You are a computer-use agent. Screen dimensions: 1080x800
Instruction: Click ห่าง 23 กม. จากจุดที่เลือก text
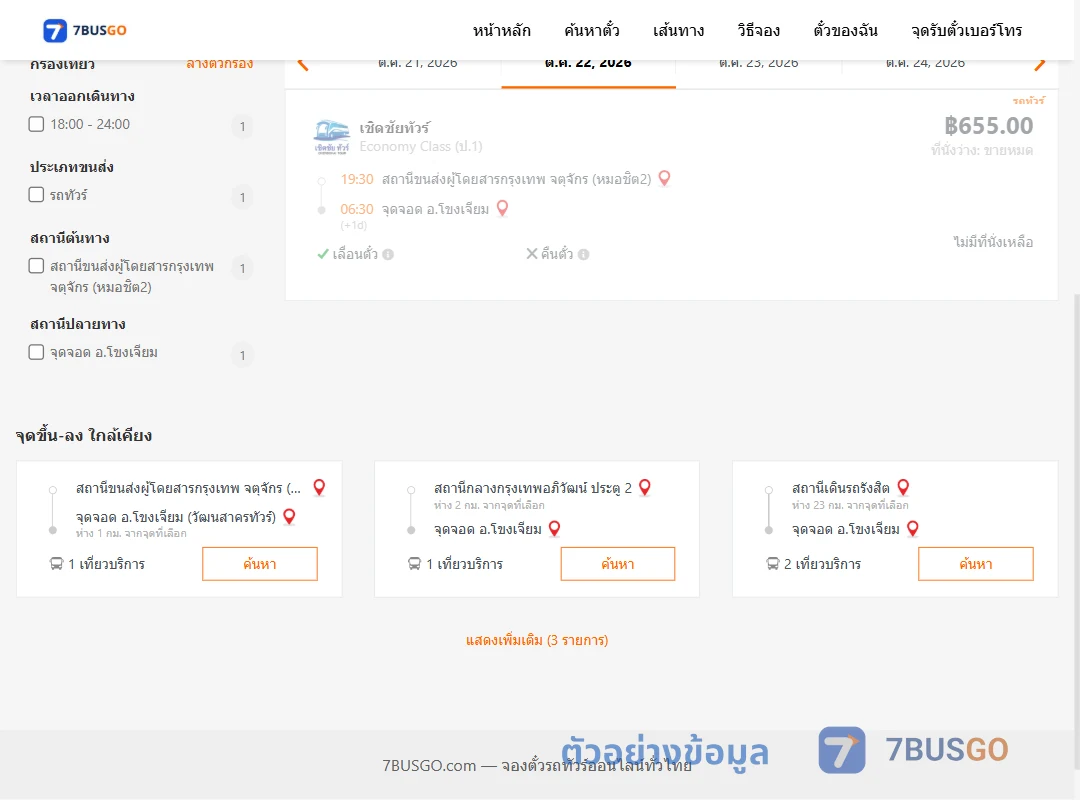[850, 505]
